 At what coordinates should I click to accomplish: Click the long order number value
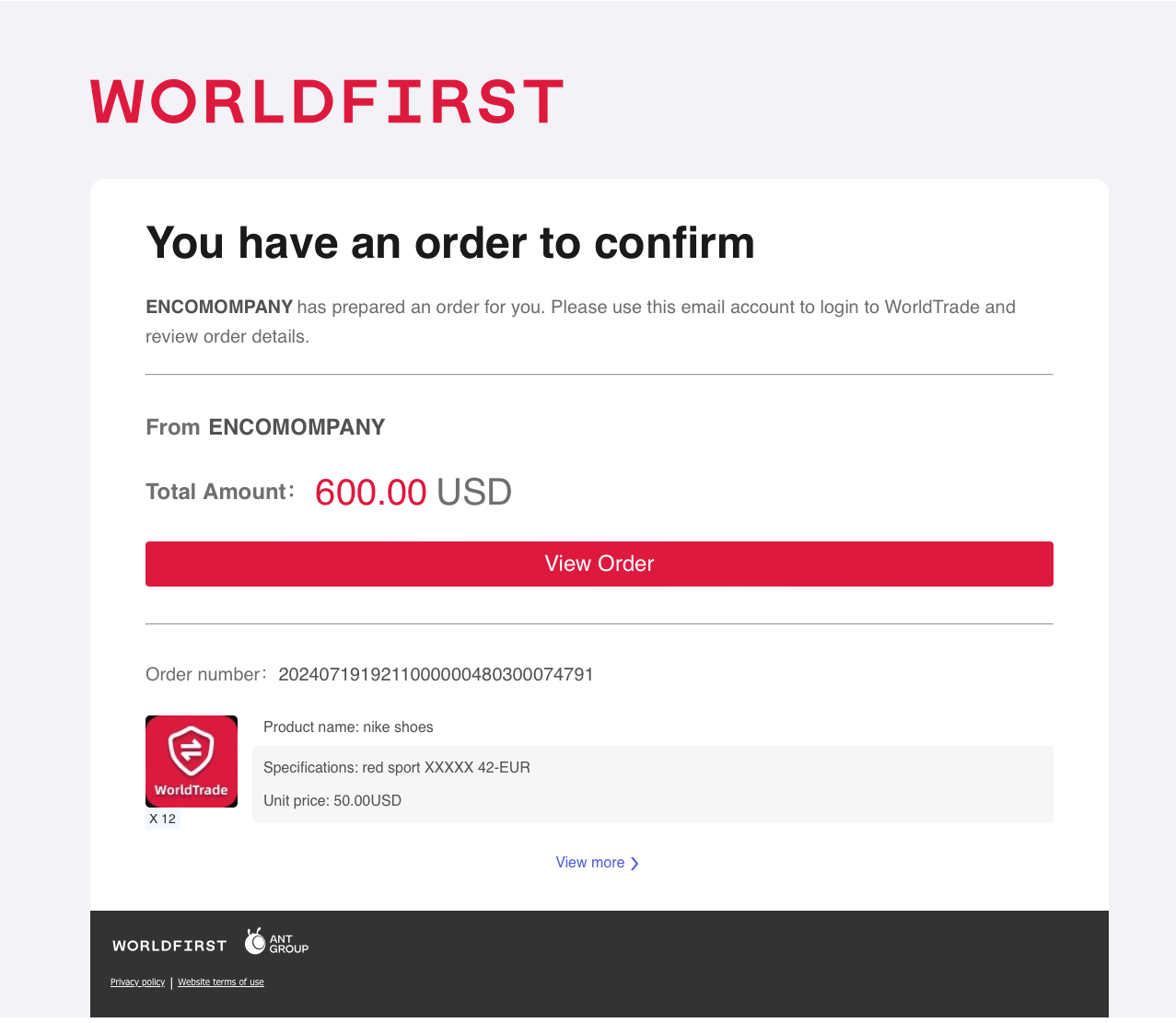pos(436,675)
